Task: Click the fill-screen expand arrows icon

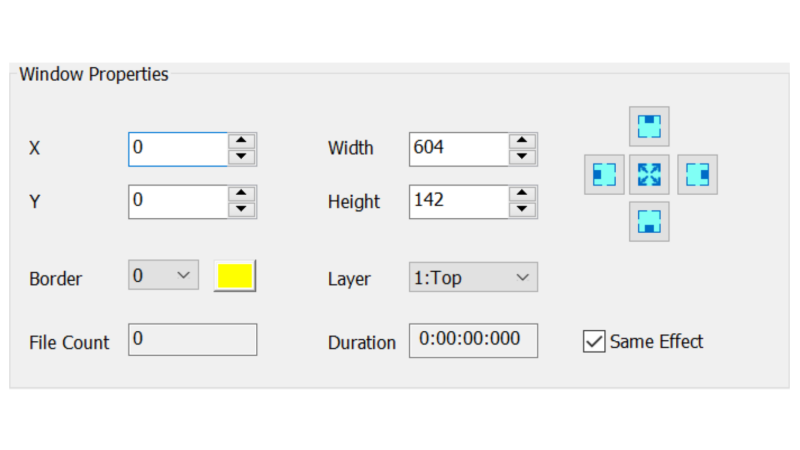Action: (x=649, y=174)
